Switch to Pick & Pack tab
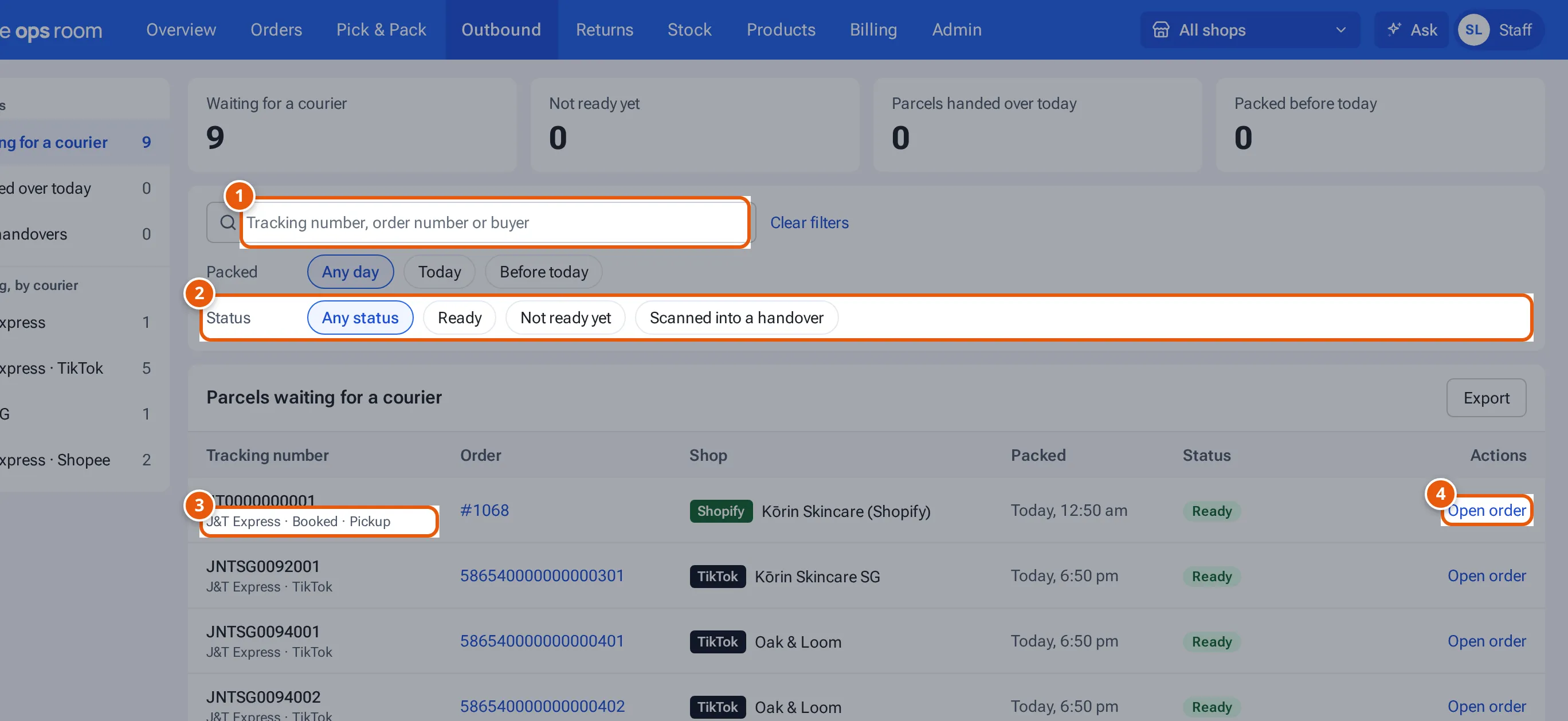The image size is (1568, 721). tap(381, 30)
